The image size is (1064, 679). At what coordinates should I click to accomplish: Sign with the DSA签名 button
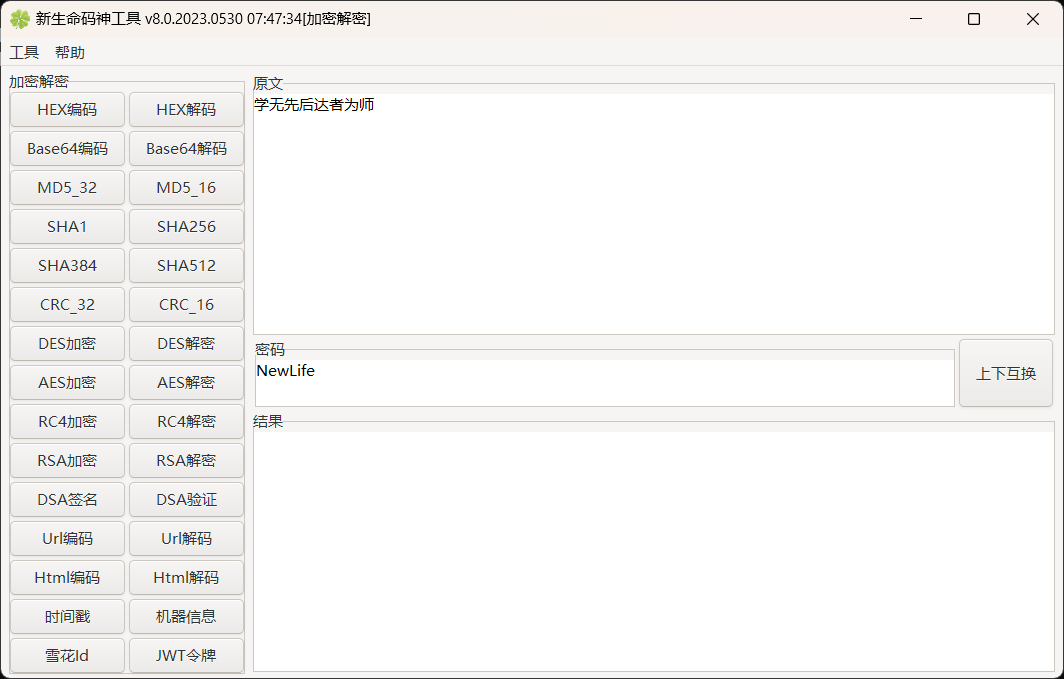pos(67,500)
